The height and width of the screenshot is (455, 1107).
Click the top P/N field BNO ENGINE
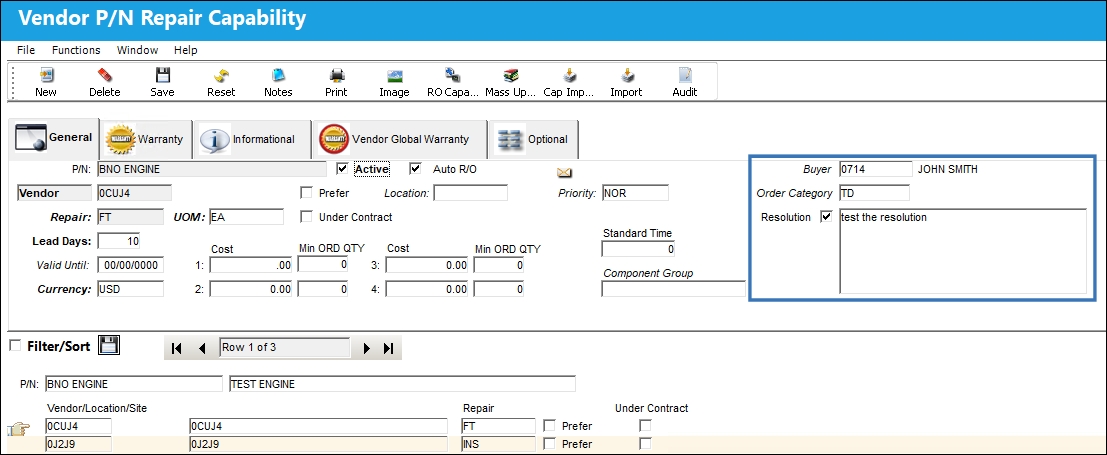(211, 169)
